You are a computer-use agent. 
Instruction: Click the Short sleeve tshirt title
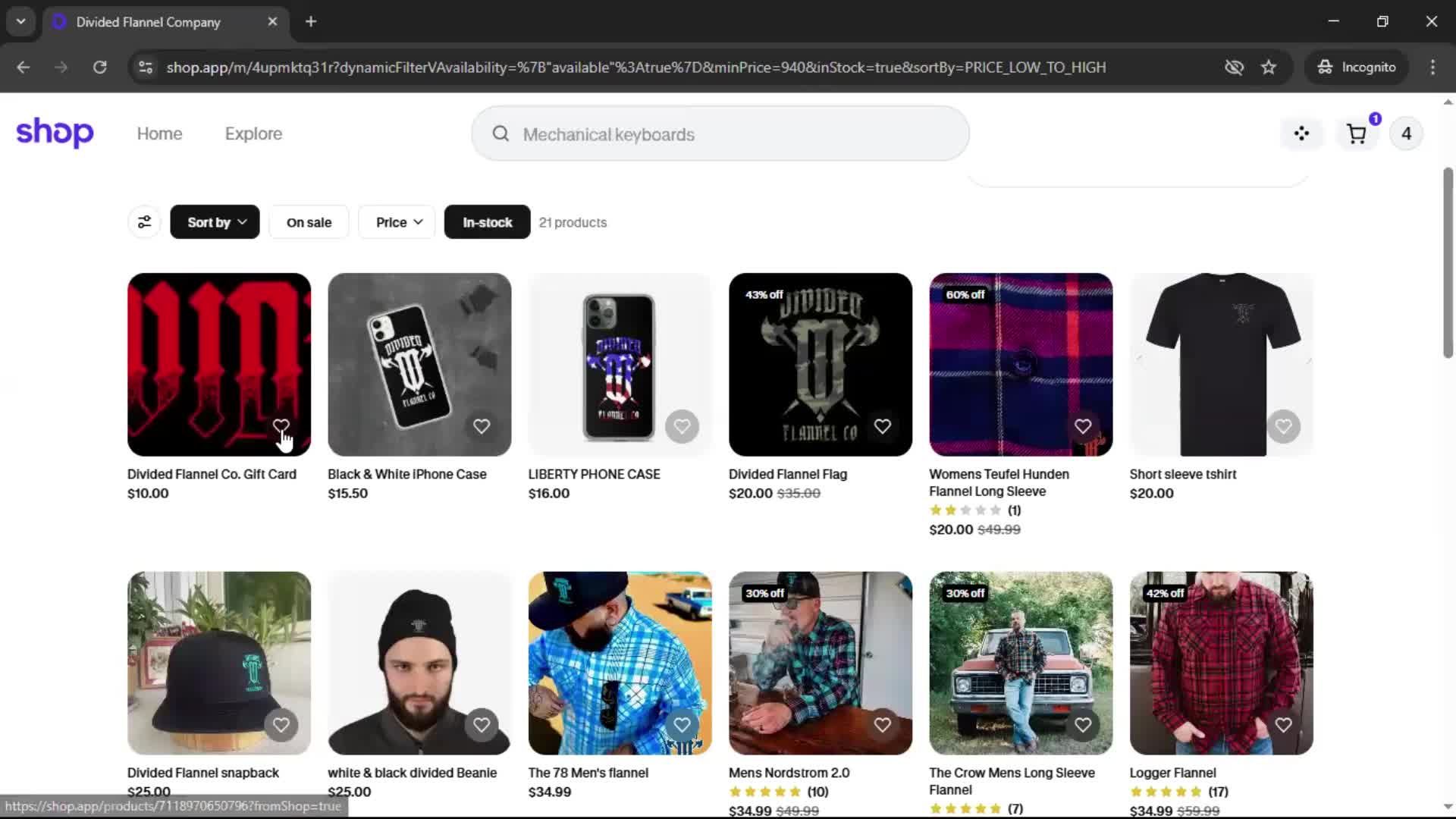(x=1182, y=474)
